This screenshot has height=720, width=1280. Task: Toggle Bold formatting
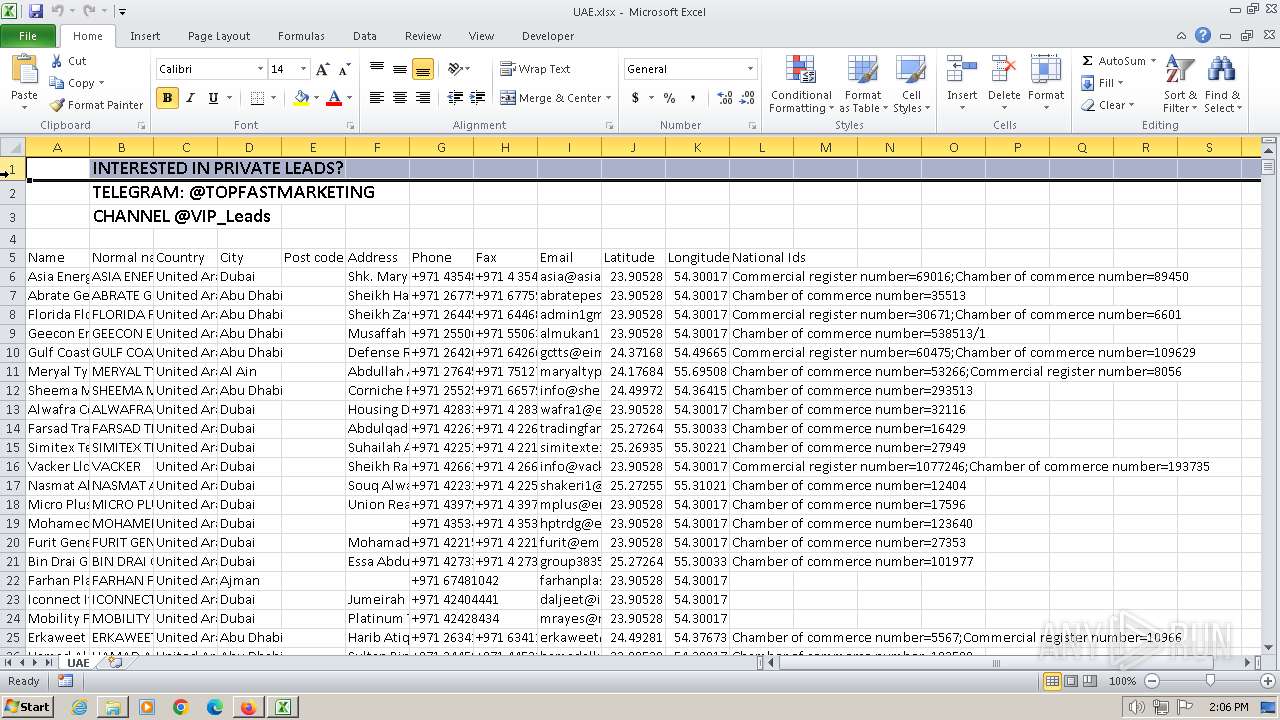167,98
